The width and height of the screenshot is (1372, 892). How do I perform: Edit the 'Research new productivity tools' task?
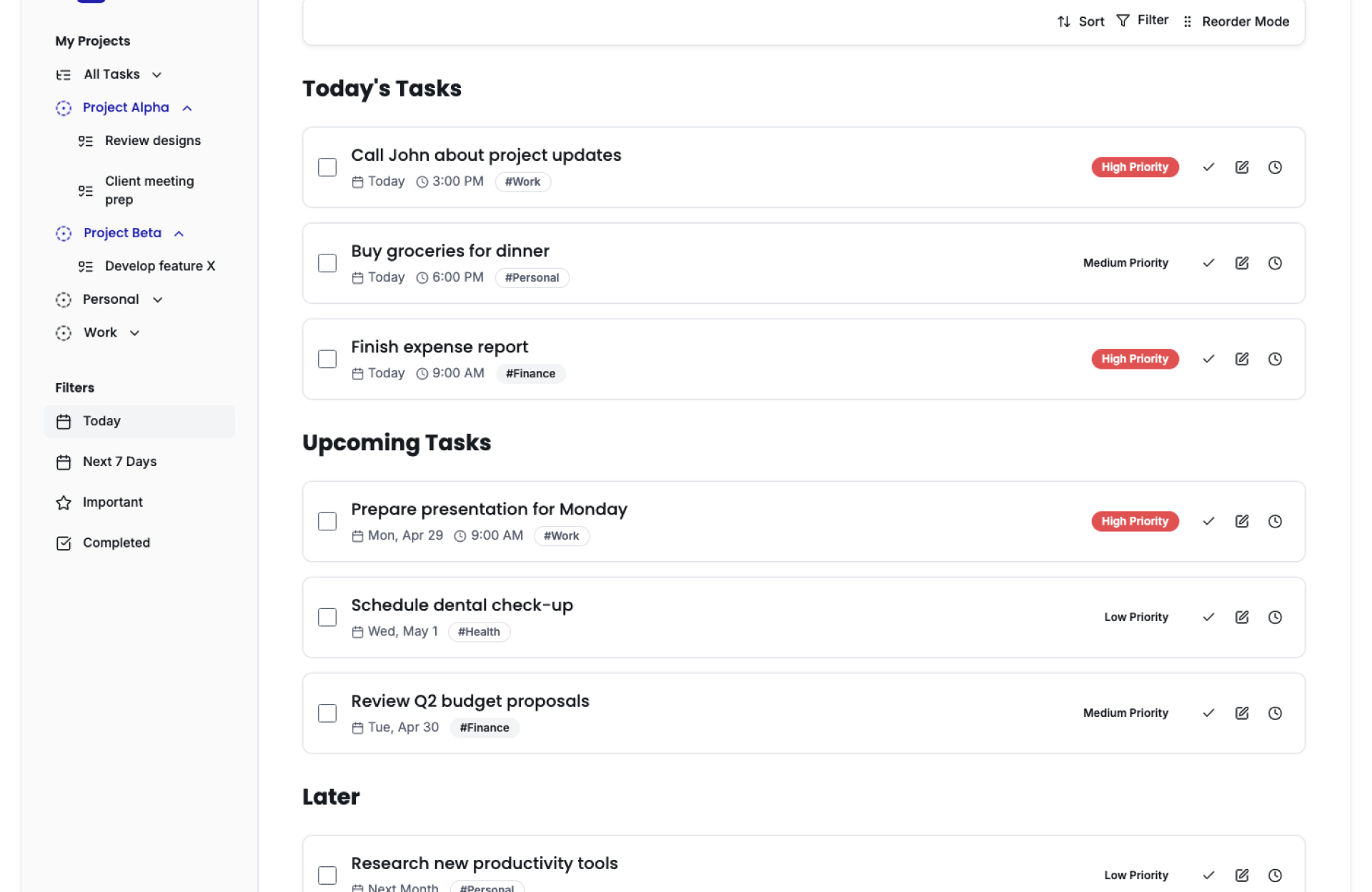click(1242, 875)
